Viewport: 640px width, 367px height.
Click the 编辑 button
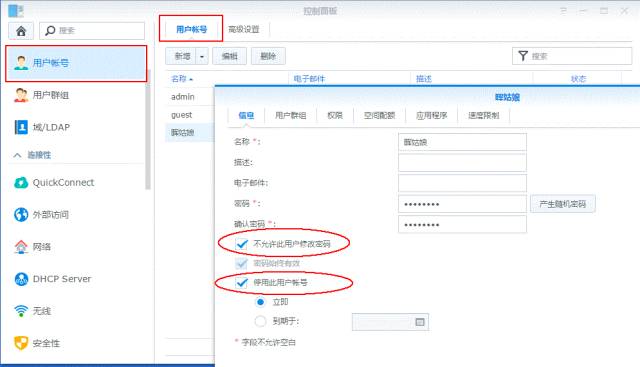pos(229,56)
